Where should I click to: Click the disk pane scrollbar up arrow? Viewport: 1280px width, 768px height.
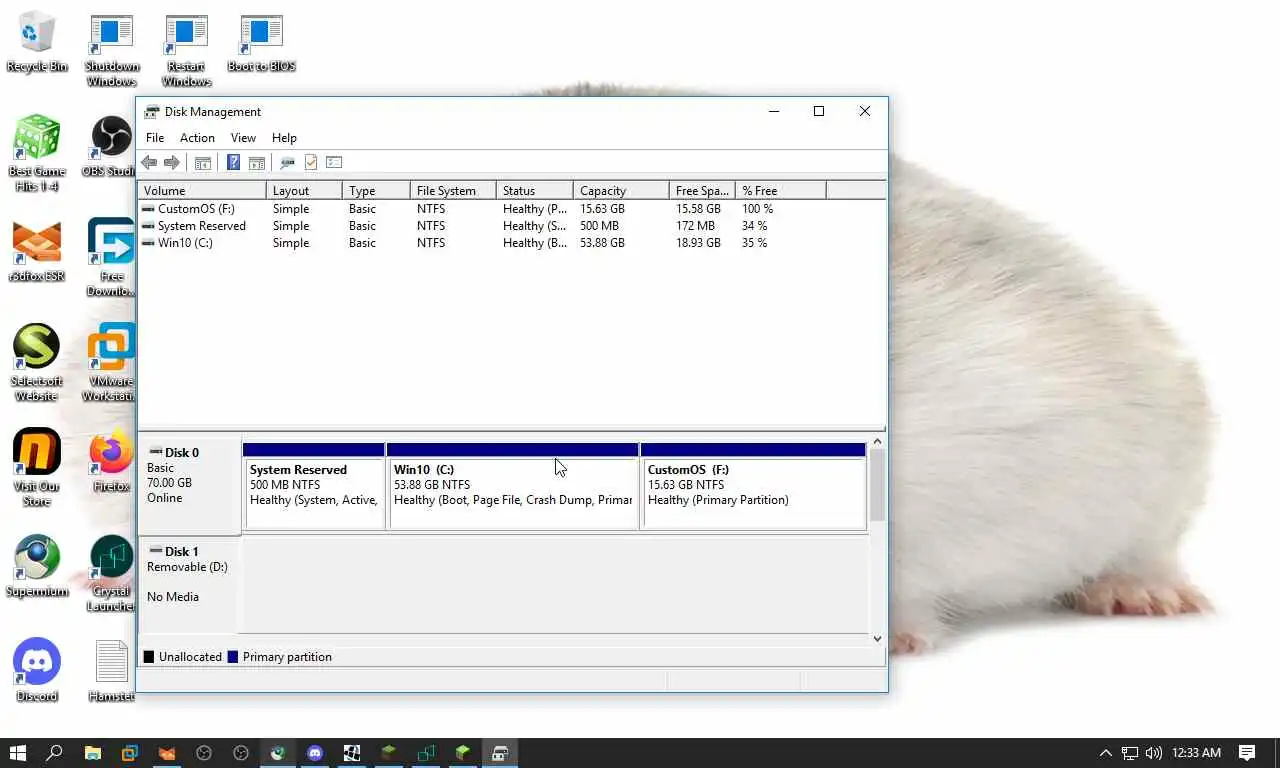tap(877, 441)
